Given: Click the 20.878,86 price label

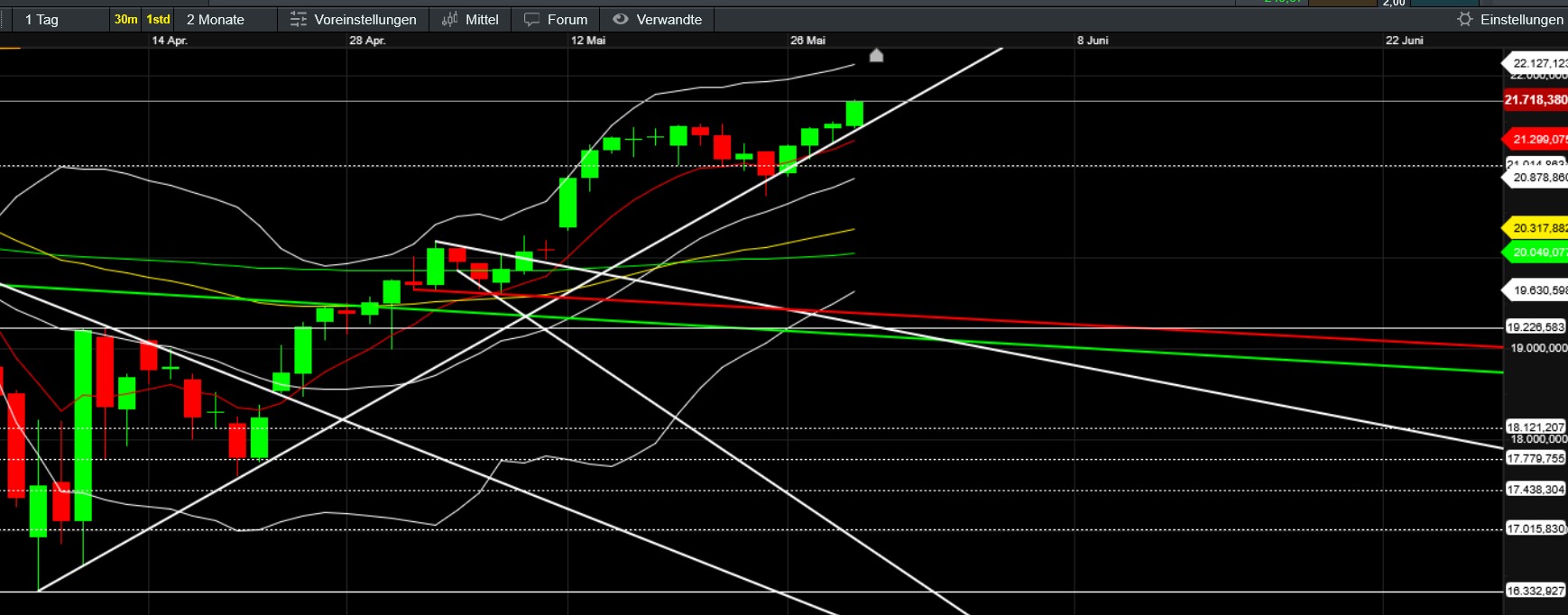Looking at the screenshot, I should point(1536,178).
